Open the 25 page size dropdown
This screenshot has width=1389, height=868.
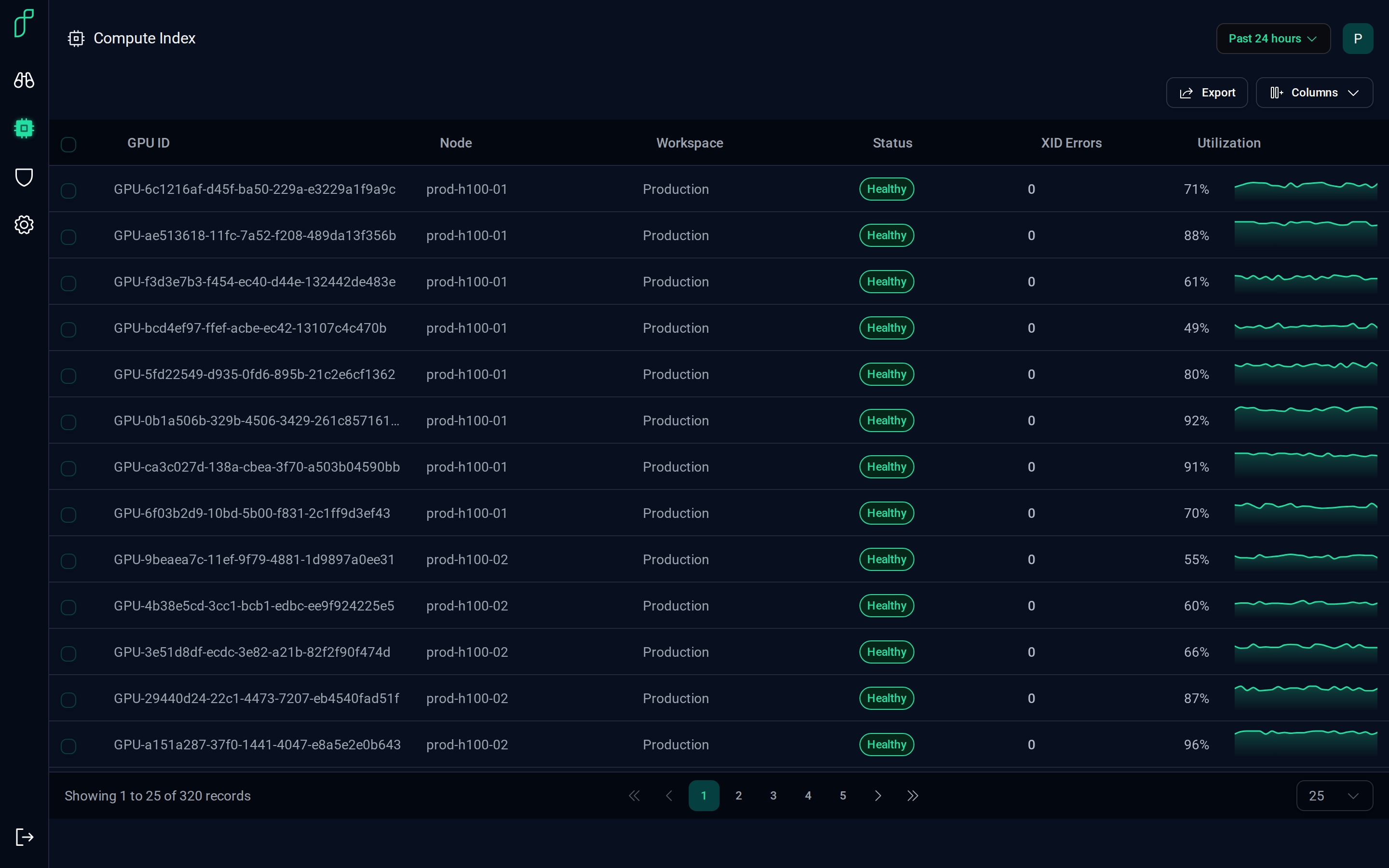coord(1334,796)
